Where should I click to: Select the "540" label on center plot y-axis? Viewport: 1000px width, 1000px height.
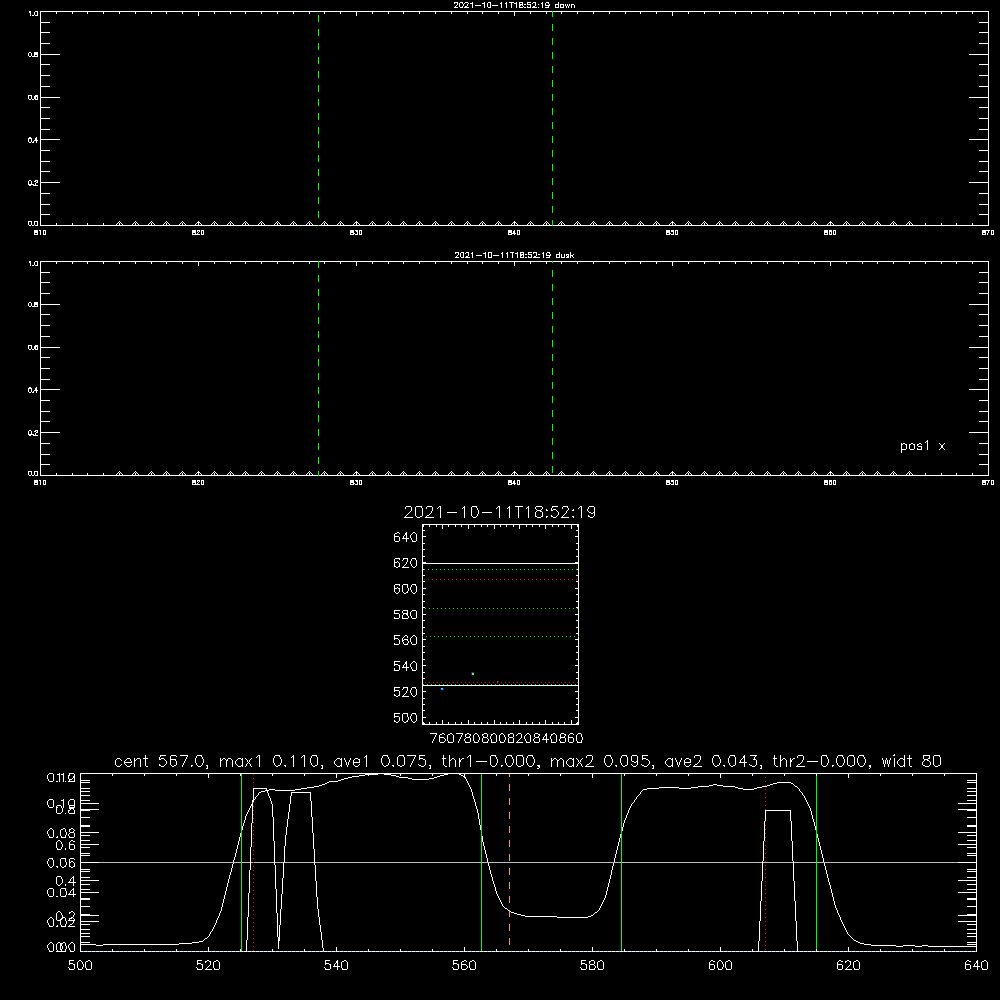point(406,666)
